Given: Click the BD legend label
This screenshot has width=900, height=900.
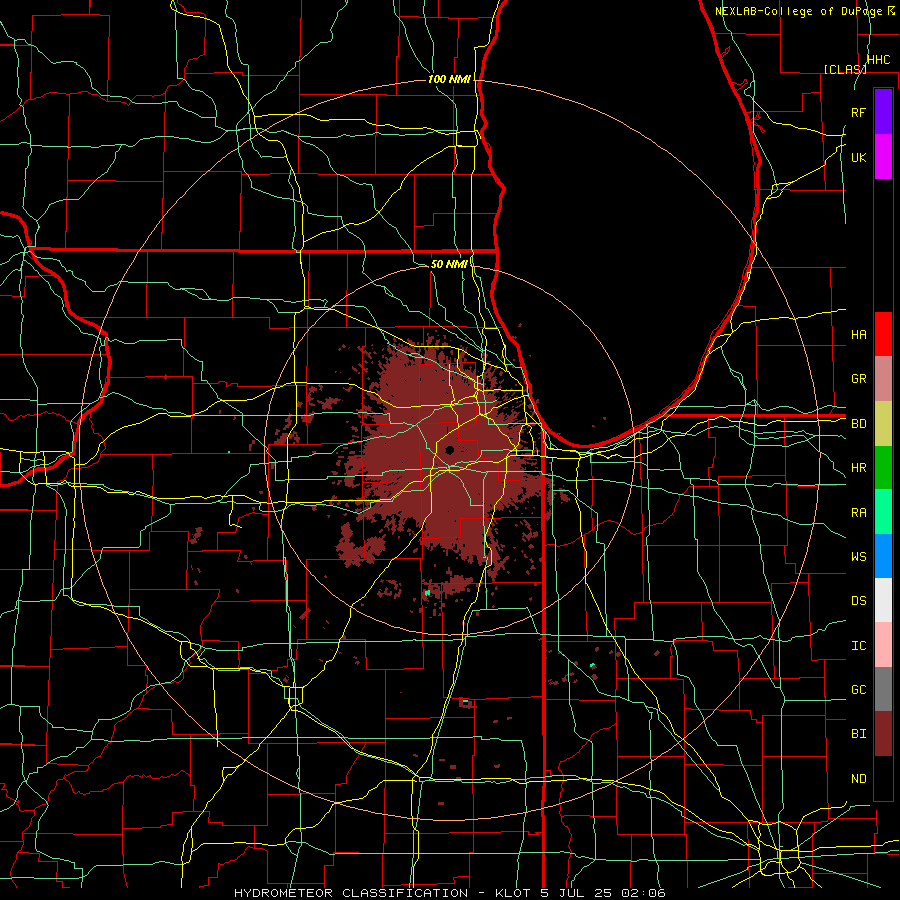Looking at the screenshot, I should (859, 424).
